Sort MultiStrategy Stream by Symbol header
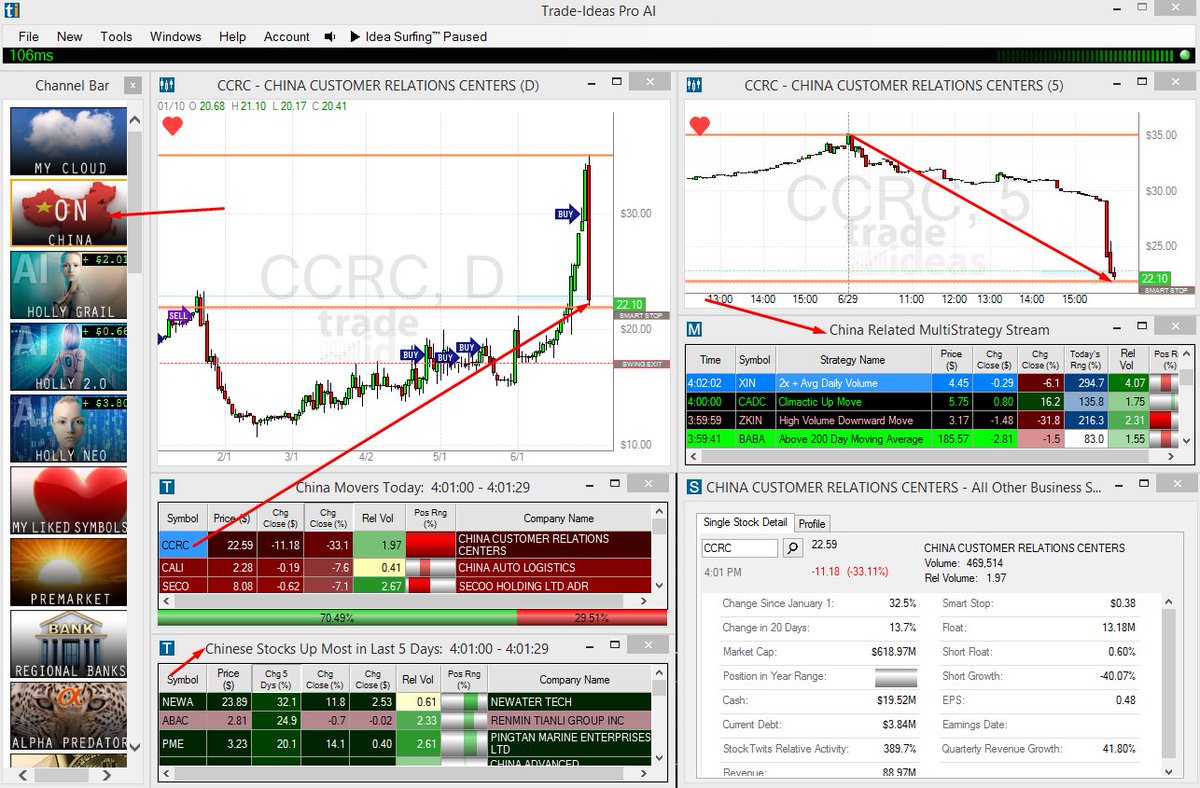Image resolution: width=1200 pixels, height=788 pixels. [755, 359]
